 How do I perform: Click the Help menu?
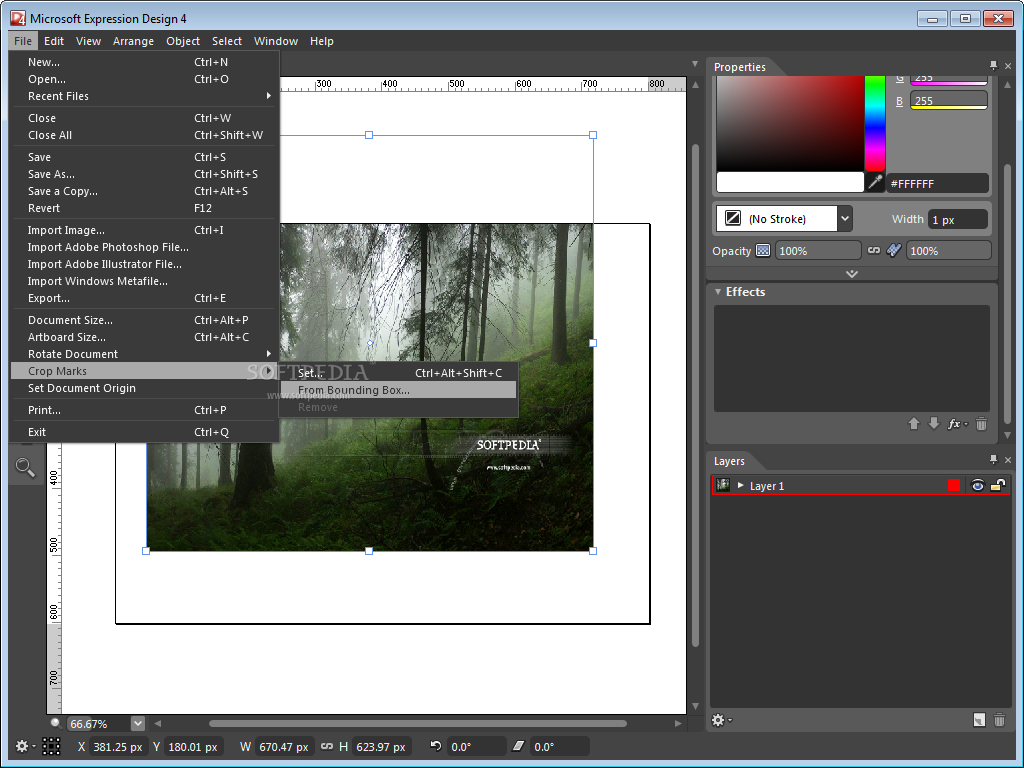[321, 41]
